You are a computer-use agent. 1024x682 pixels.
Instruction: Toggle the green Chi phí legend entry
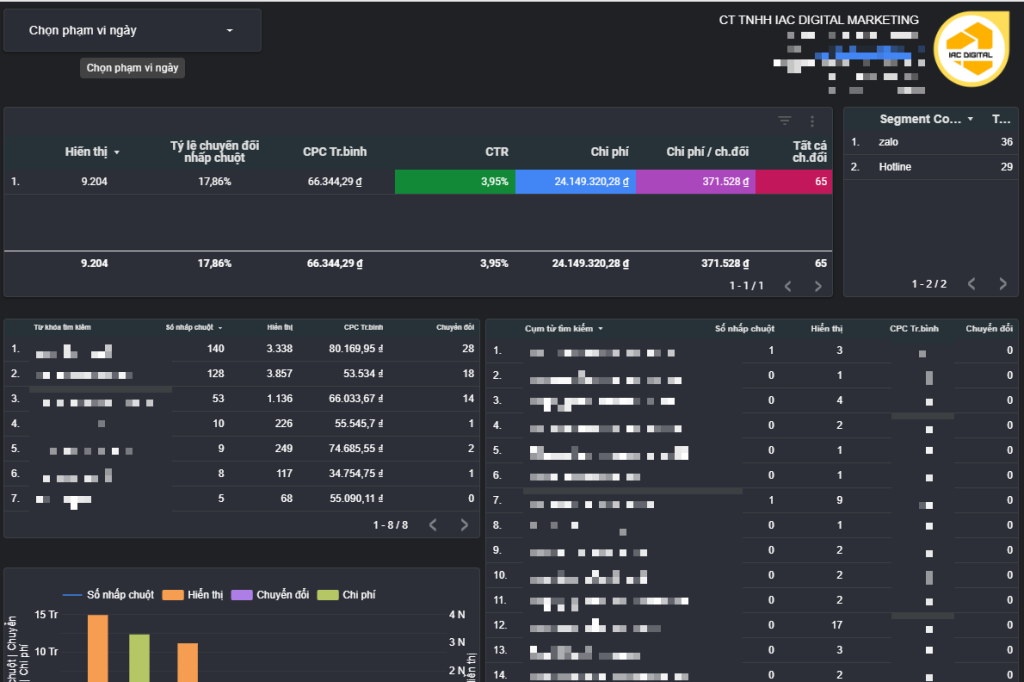click(x=346, y=594)
